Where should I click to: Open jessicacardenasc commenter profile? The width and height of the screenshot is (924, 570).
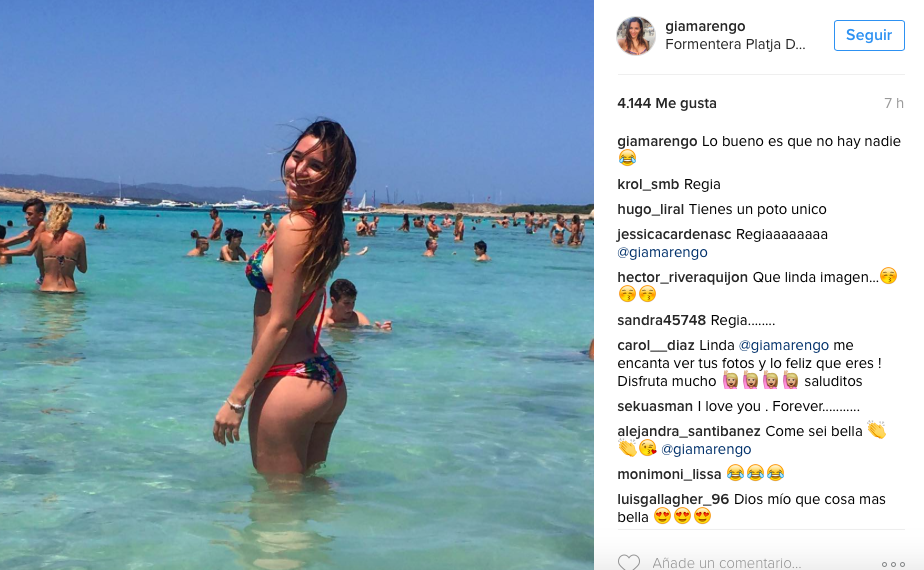[674, 235]
